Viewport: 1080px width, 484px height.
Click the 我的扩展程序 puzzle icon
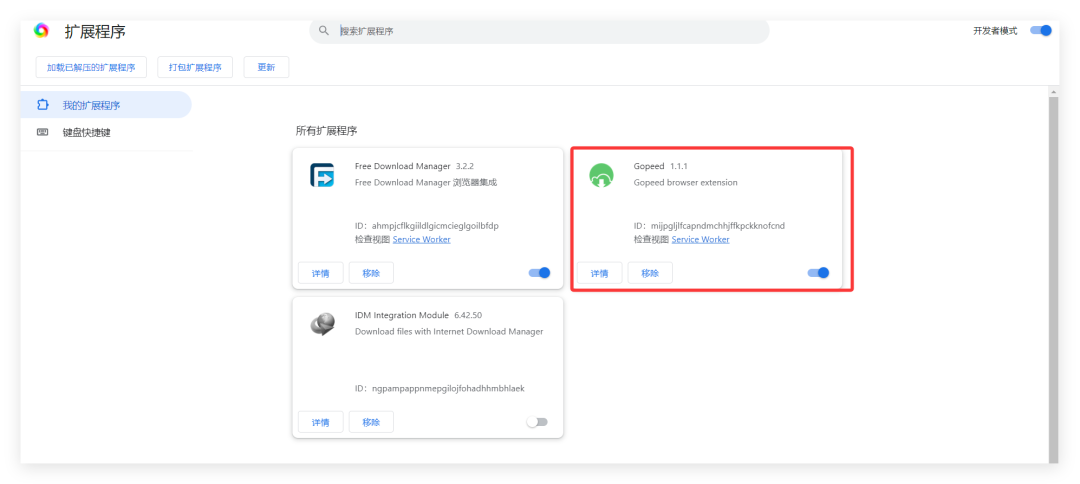(43, 105)
